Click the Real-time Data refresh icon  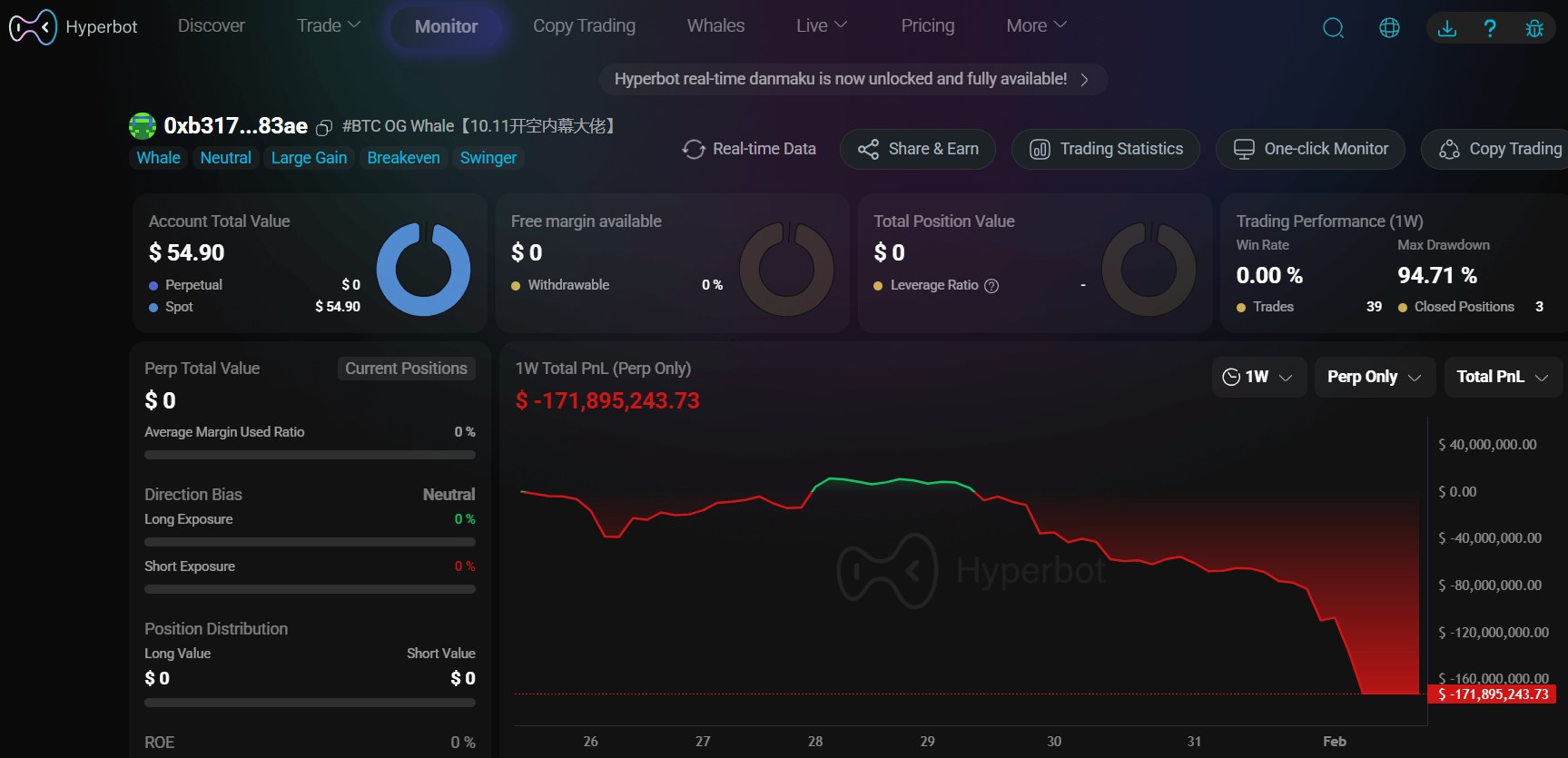pos(694,149)
